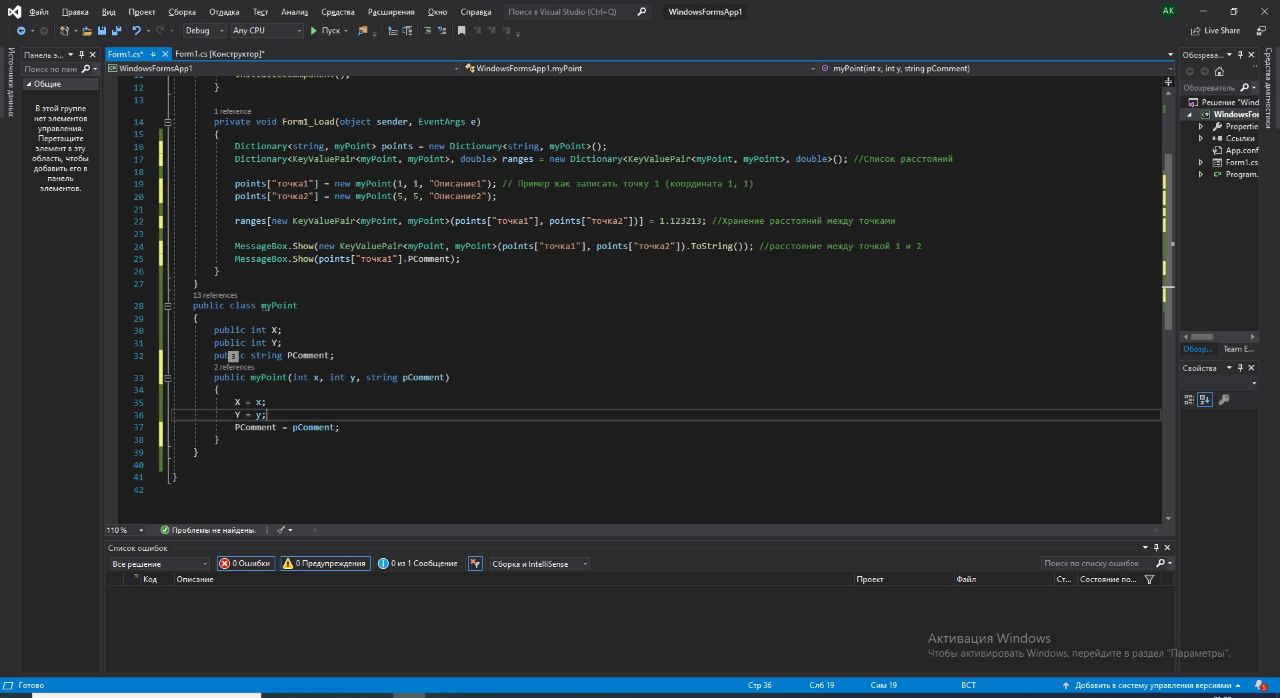Click the wrench Properties pages icon
1280x698 pixels.
point(1223,399)
